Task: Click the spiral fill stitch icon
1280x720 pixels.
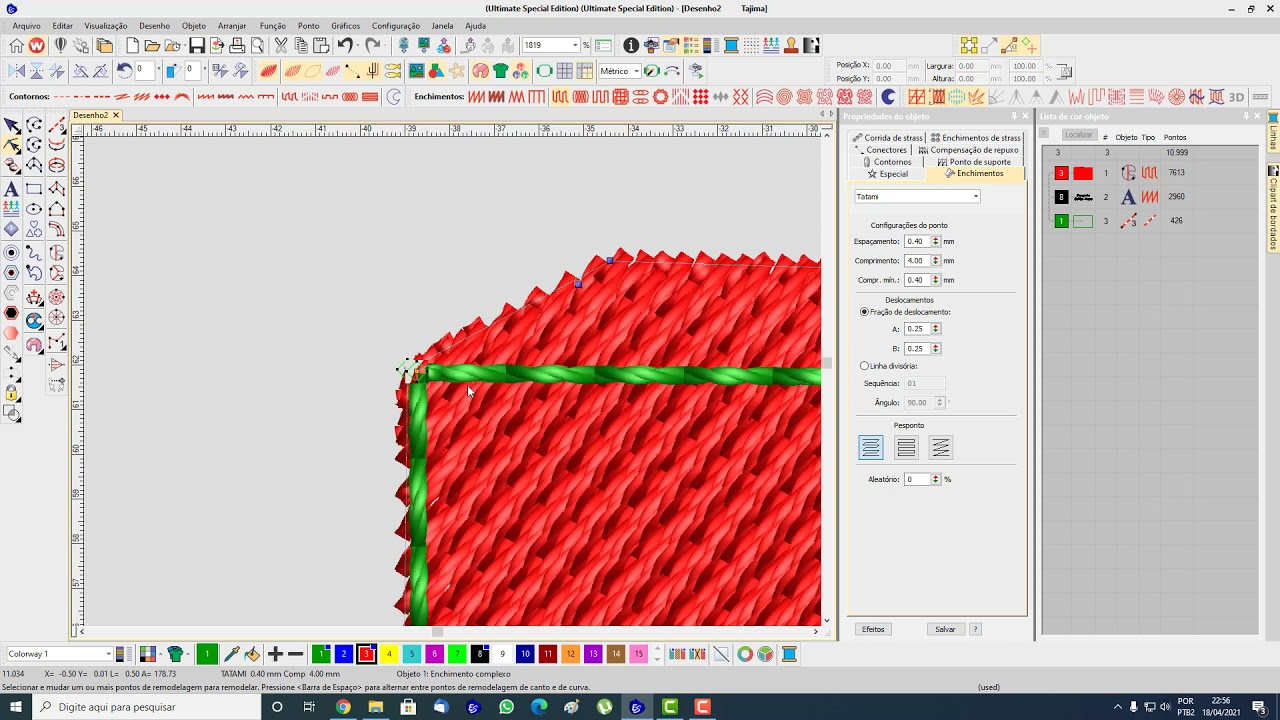Action: click(x=784, y=97)
